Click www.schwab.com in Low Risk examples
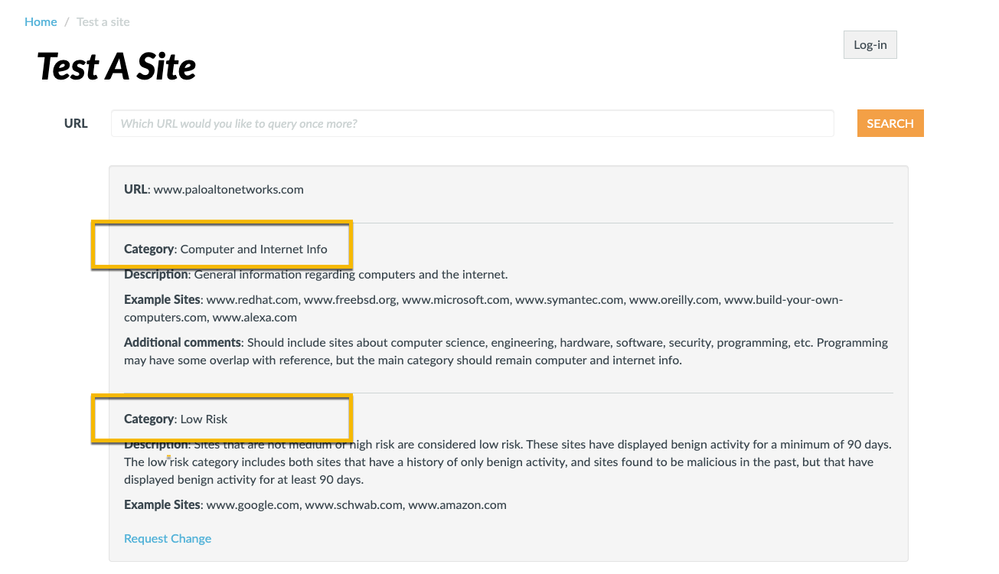Screen dimensions: 999x574 (x=353, y=505)
